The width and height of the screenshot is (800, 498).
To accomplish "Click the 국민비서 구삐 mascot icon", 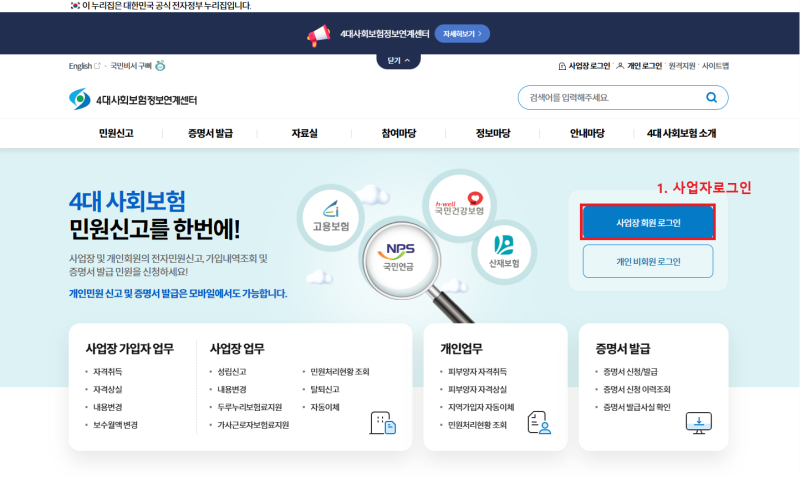I will (160, 65).
